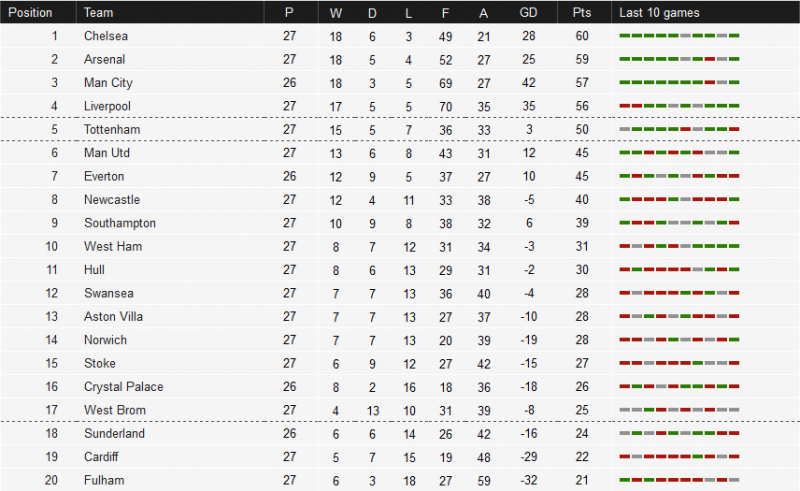
Task: Open the Arsenal team link
Action: coord(105,60)
